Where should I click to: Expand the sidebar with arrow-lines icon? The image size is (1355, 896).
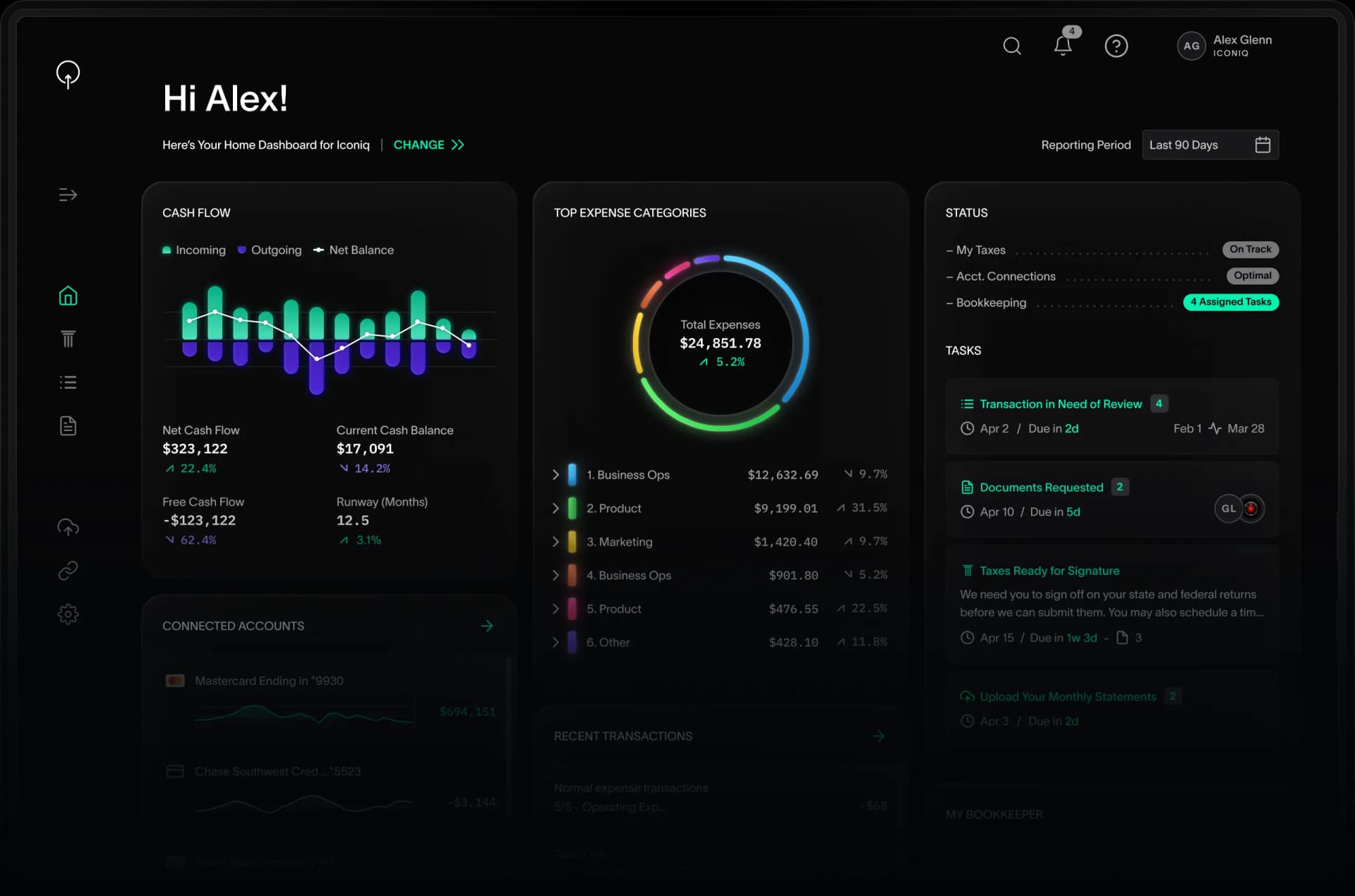[x=68, y=195]
